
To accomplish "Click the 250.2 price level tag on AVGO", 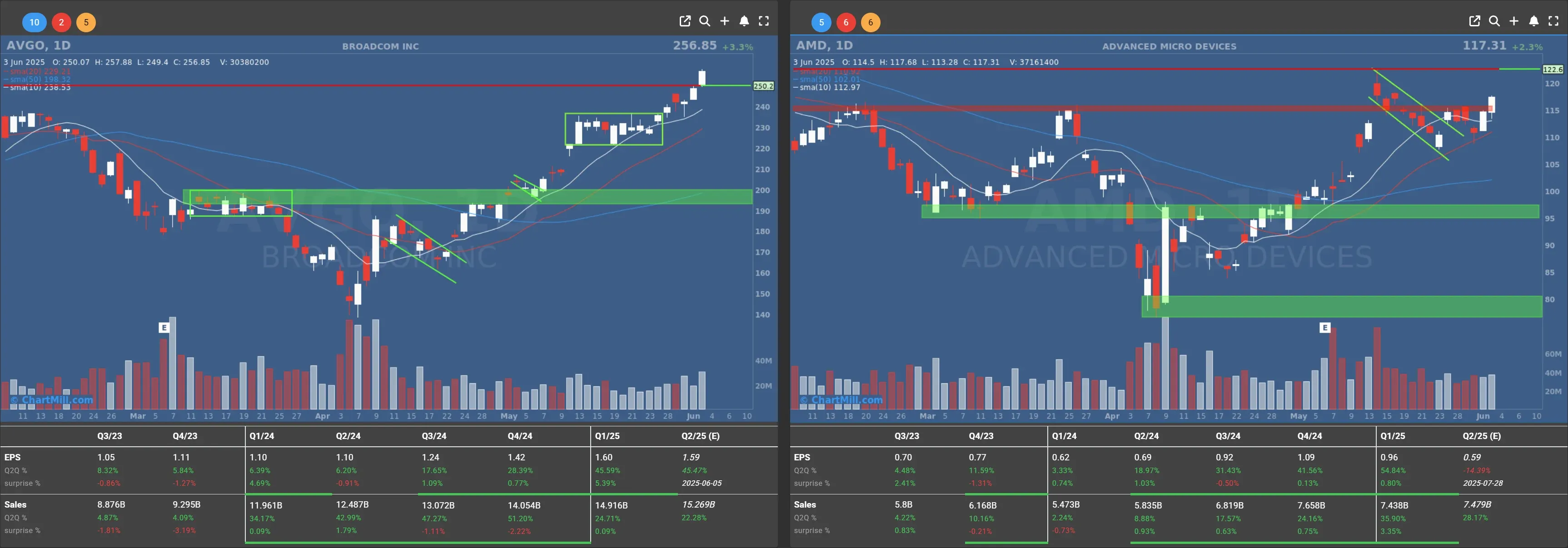I will coord(763,86).
